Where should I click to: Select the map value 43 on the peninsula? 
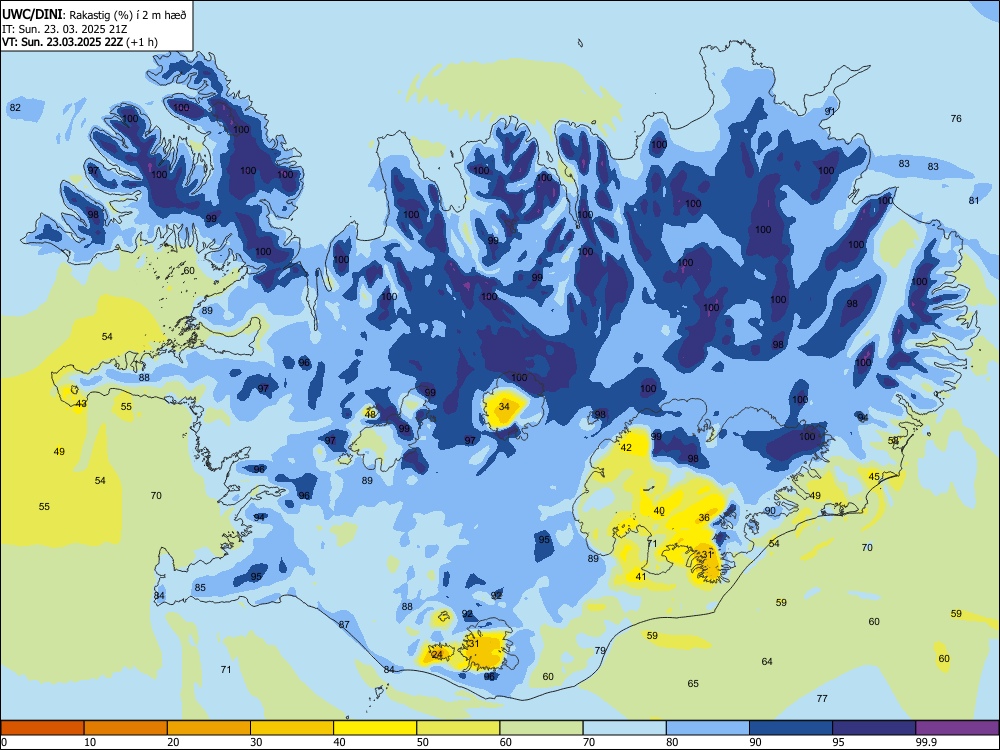(x=81, y=404)
